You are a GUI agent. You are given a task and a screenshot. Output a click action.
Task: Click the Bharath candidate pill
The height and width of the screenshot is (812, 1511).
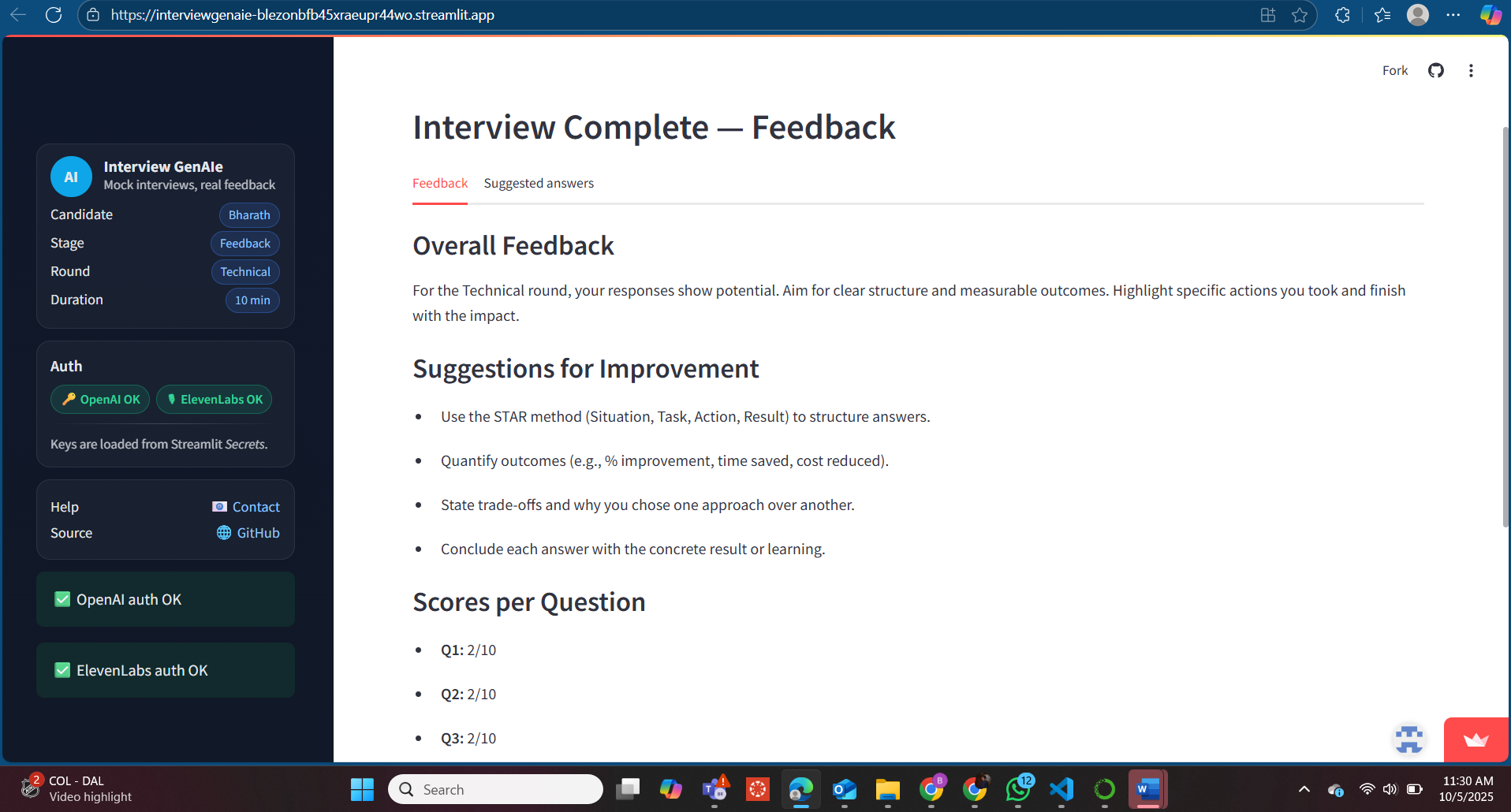[x=249, y=215]
